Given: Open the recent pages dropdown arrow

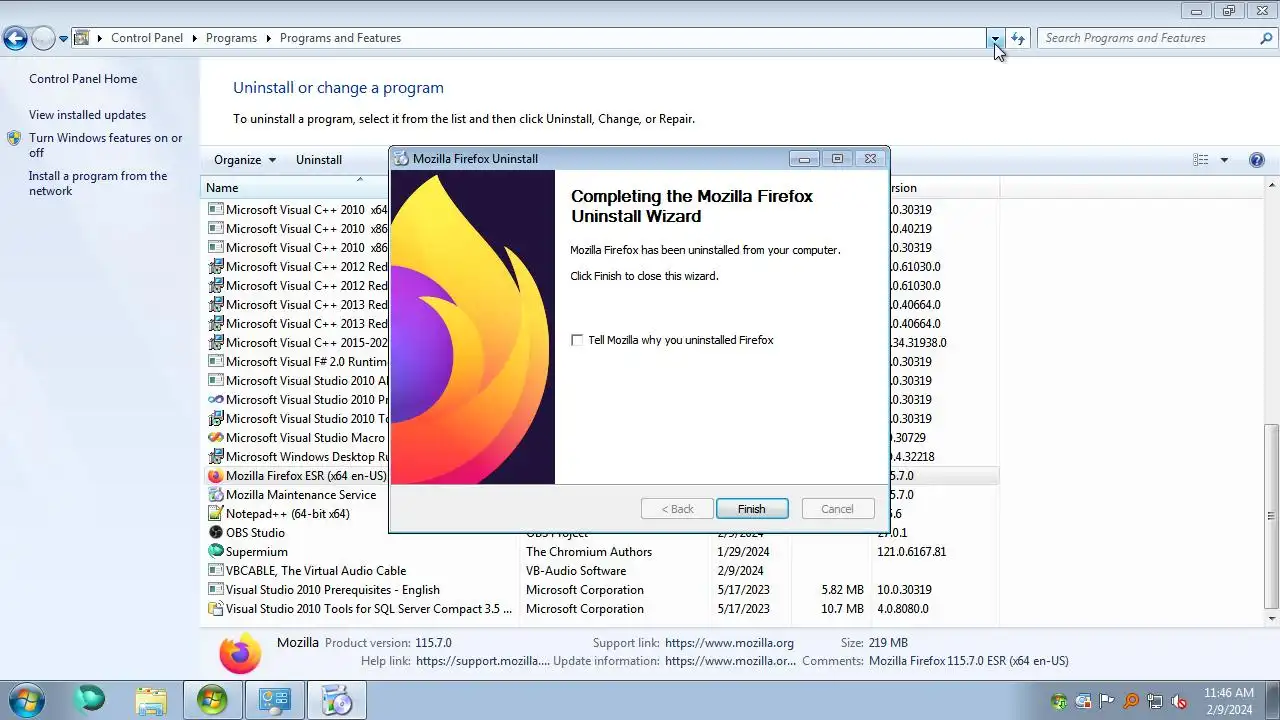Looking at the screenshot, I should click(x=63, y=39).
